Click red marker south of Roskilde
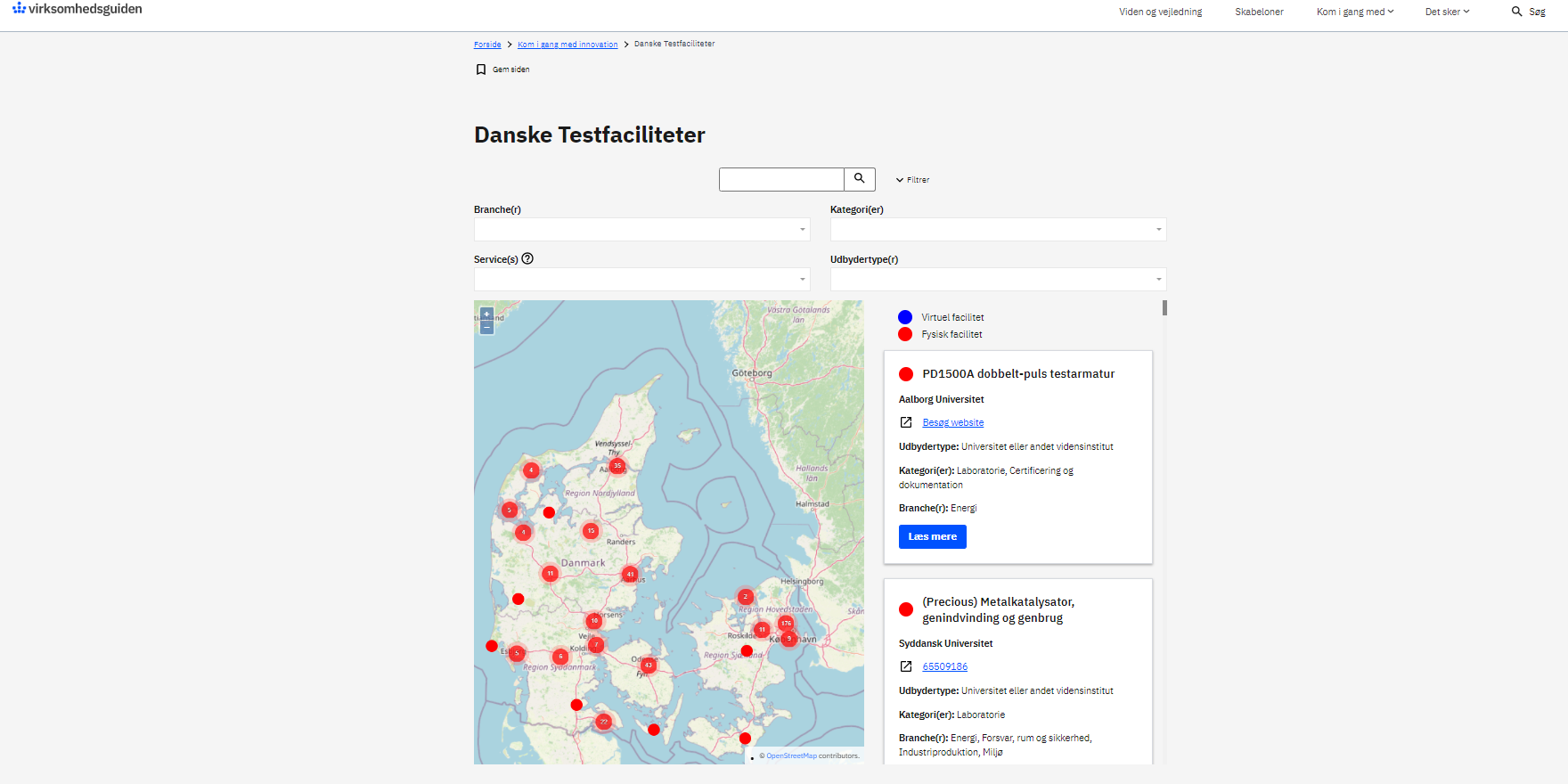The image size is (1568, 784). (x=747, y=651)
